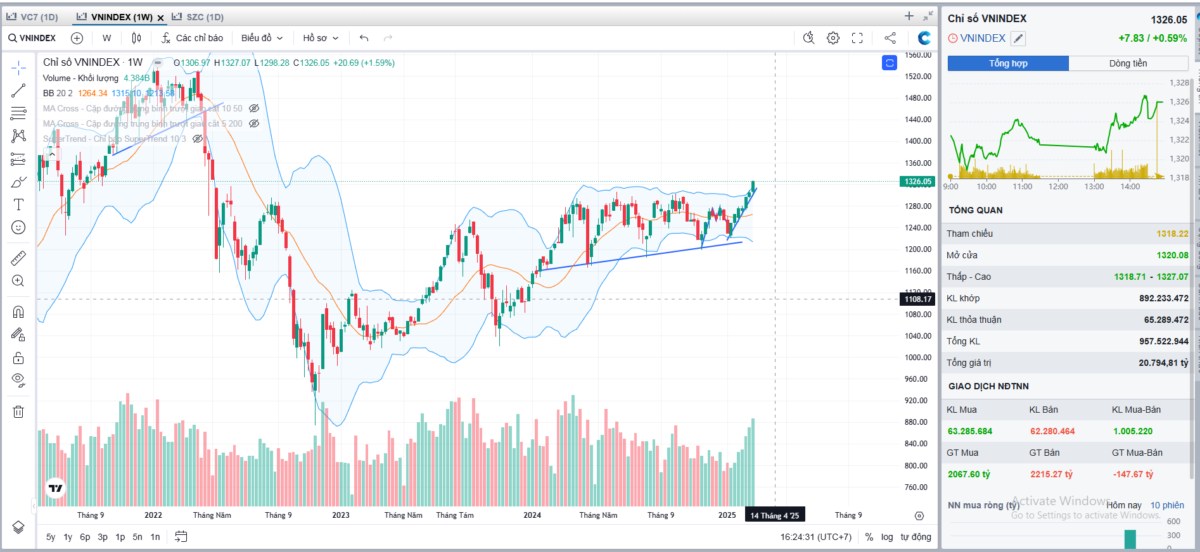Screen dimensions: 1200x552
Task: Click the blue C logo icon
Action: (x=924, y=38)
